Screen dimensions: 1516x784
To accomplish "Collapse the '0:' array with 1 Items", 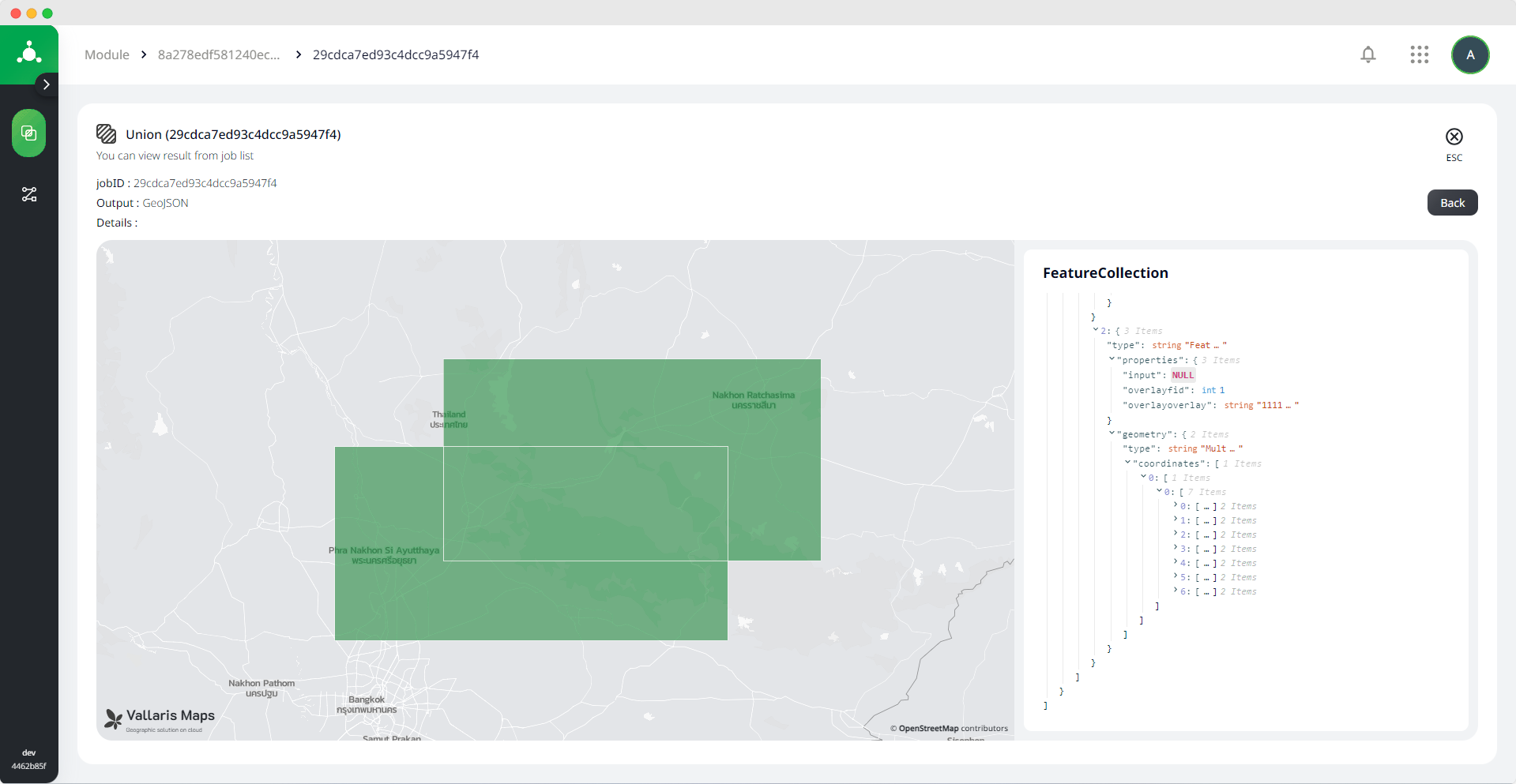I will click(x=1143, y=477).
